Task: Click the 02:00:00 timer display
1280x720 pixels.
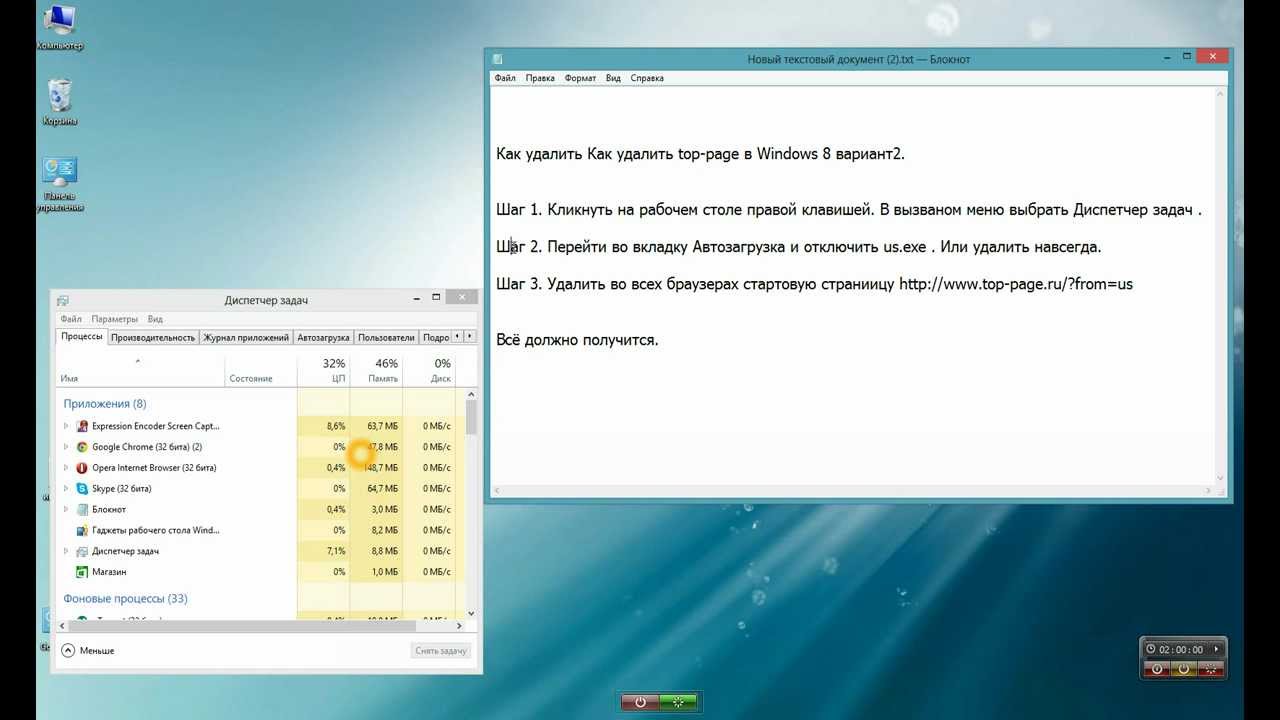Action: point(1181,649)
